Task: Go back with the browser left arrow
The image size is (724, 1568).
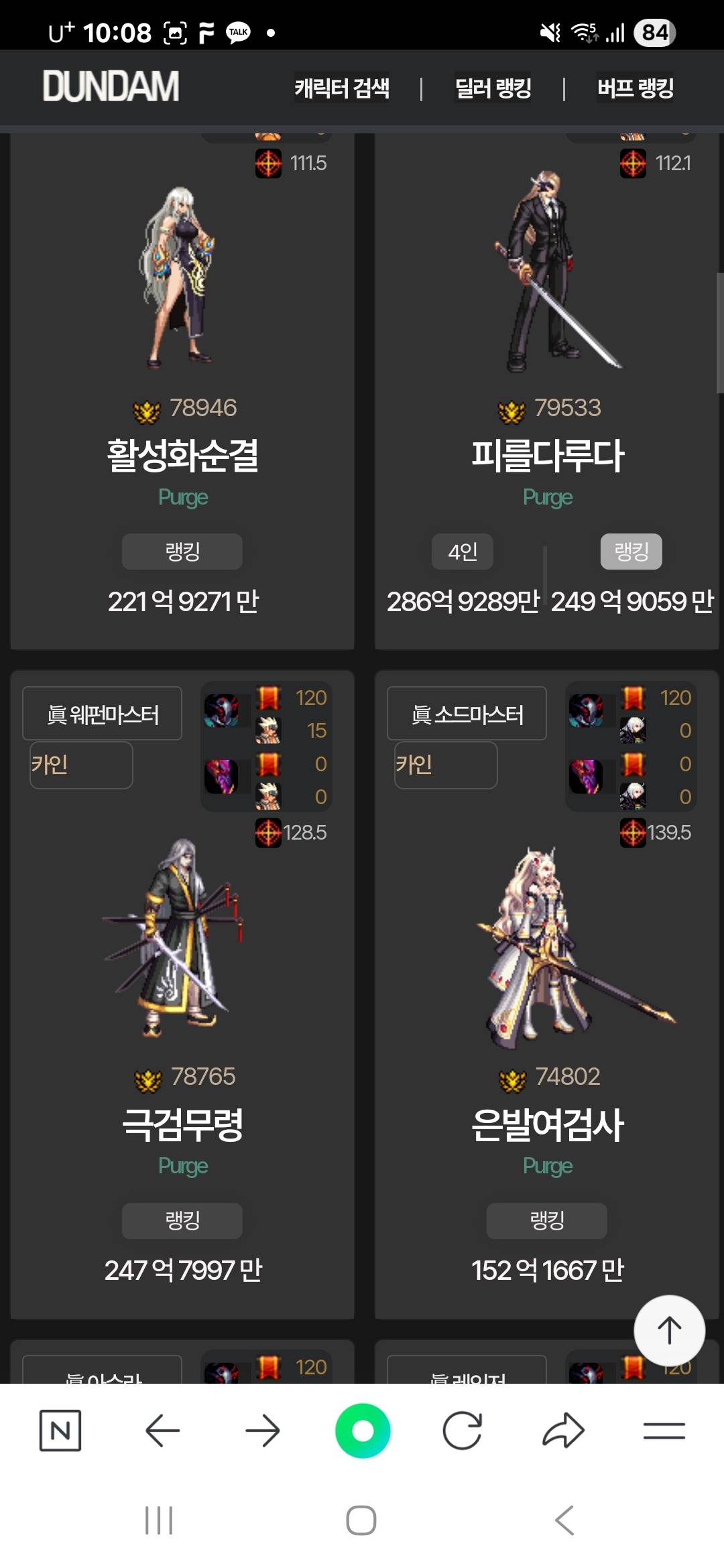Action: (x=162, y=1431)
